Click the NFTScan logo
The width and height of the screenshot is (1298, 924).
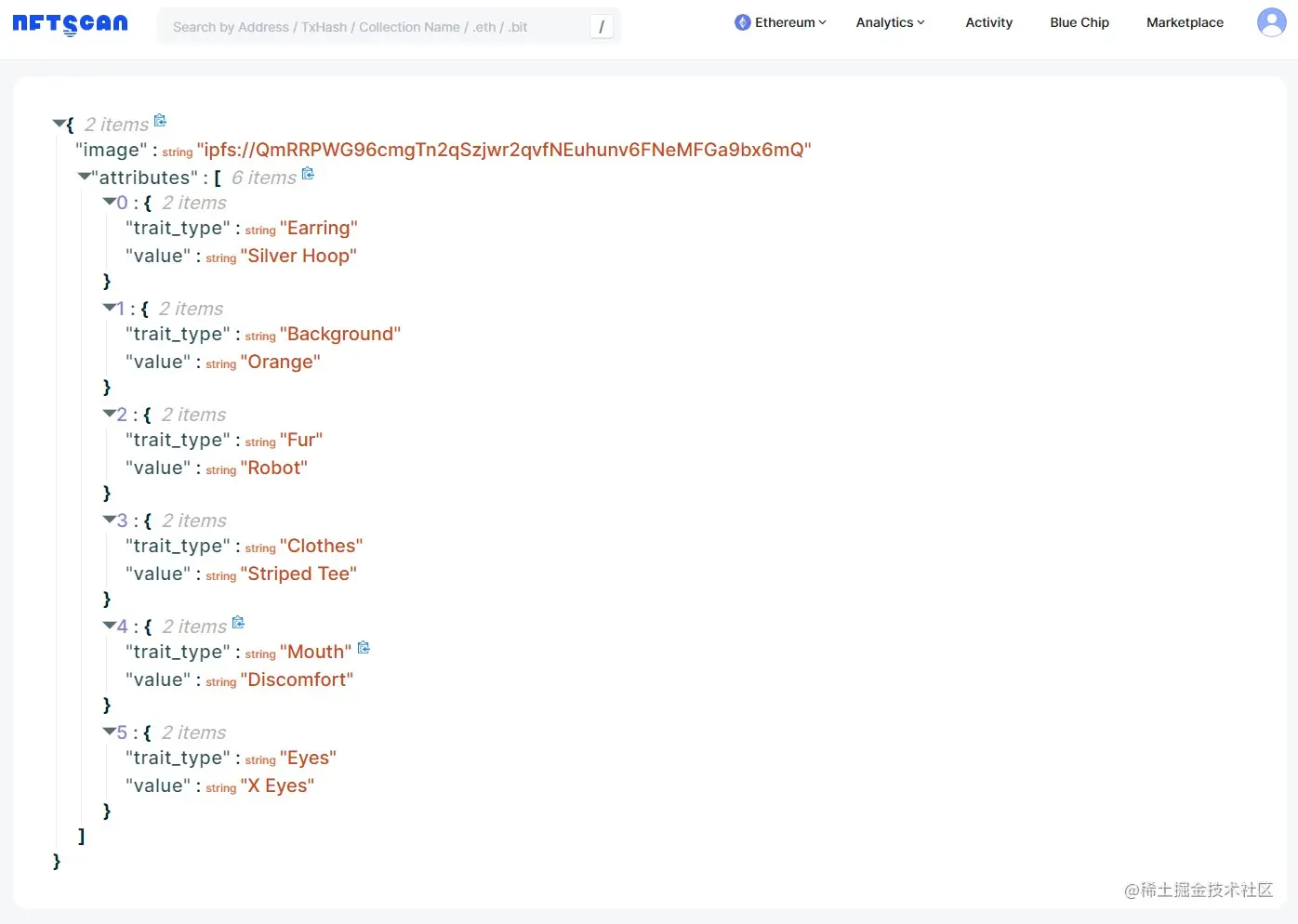[x=71, y=24]
